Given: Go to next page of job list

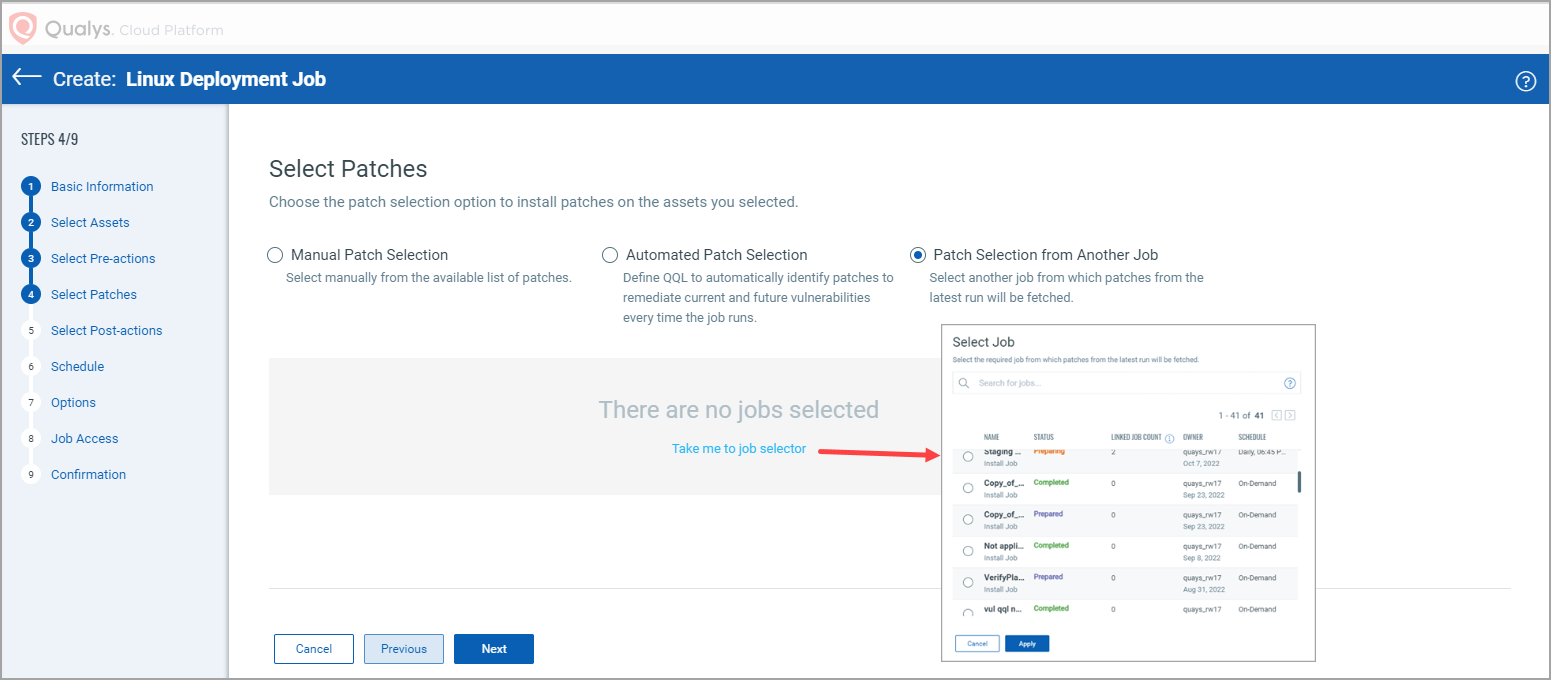Looking at the screenshot, I should (x=1290, y=415).
